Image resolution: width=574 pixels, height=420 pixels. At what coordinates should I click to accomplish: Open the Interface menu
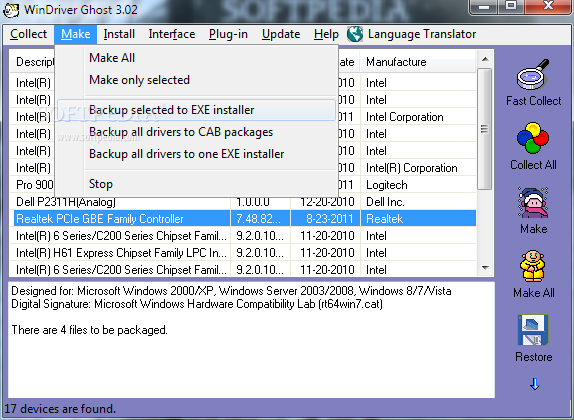[172, 34]
